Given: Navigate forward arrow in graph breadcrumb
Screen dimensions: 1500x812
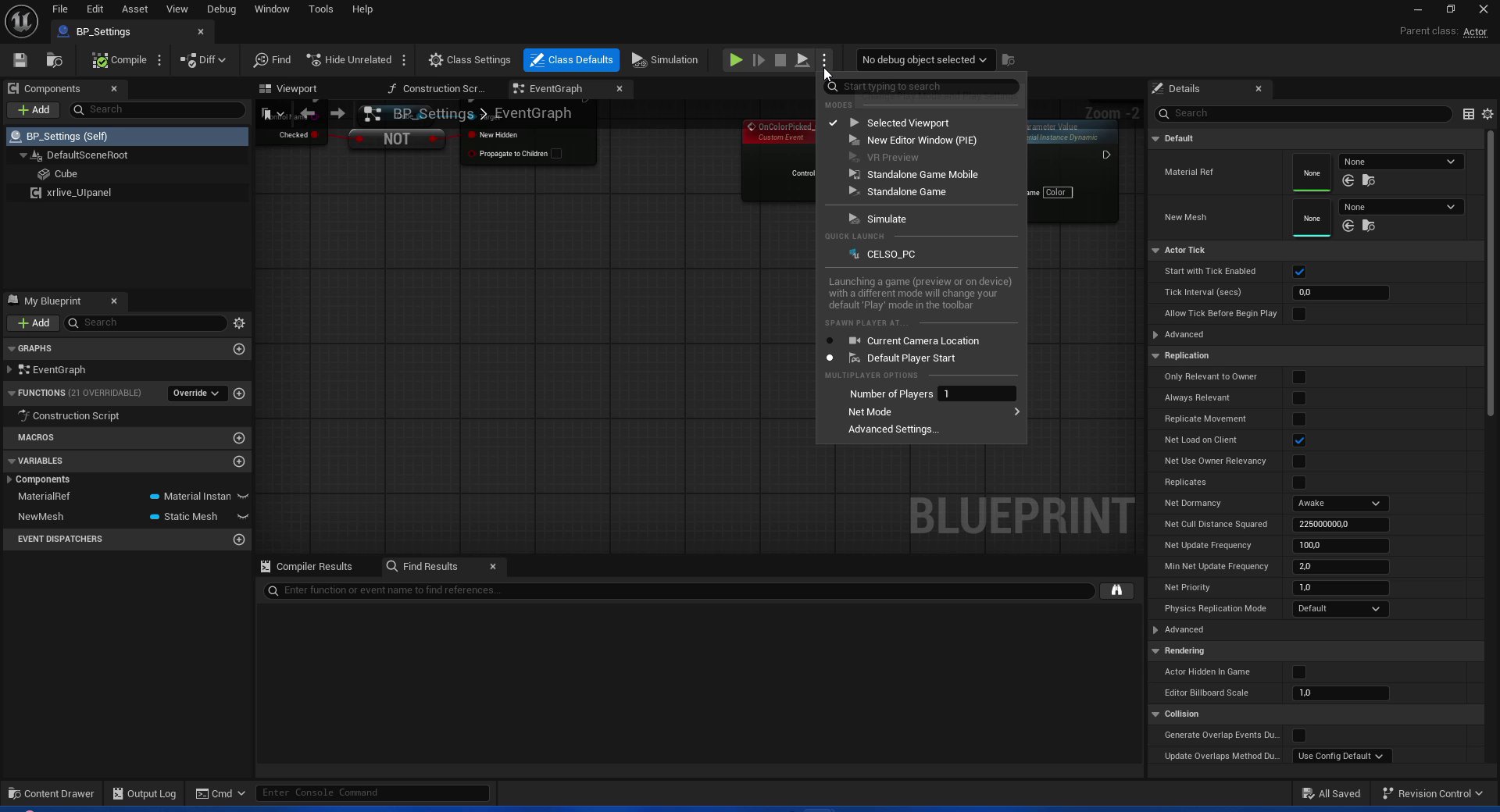Looking at the screenshot, I should point(337,114).
